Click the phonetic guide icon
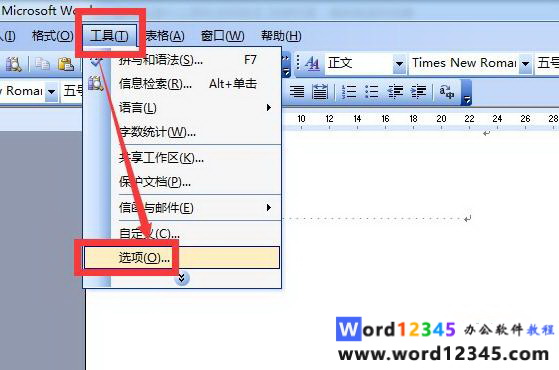 pos(447,92)
